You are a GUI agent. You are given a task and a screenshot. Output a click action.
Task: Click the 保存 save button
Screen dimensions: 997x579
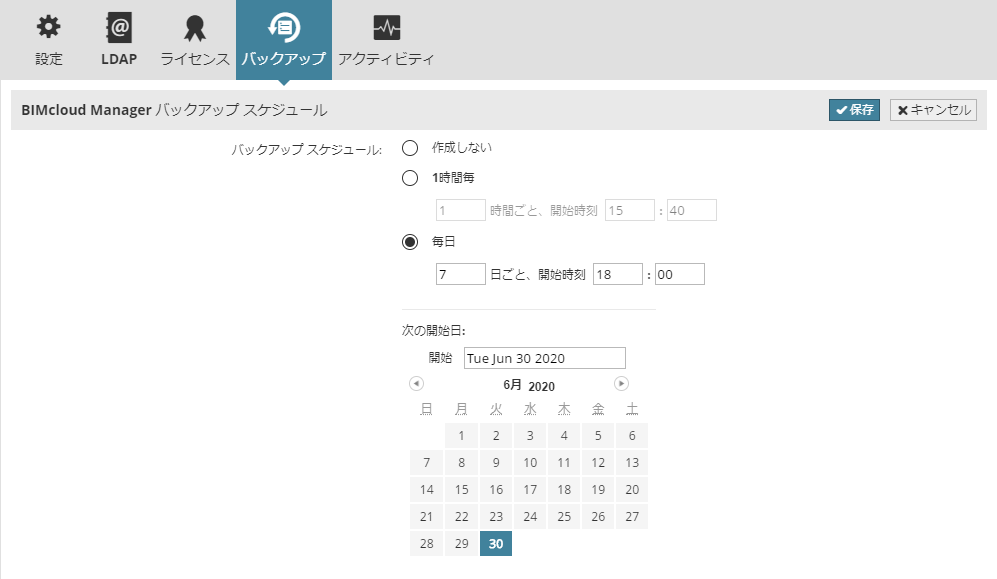click(854, 110)
